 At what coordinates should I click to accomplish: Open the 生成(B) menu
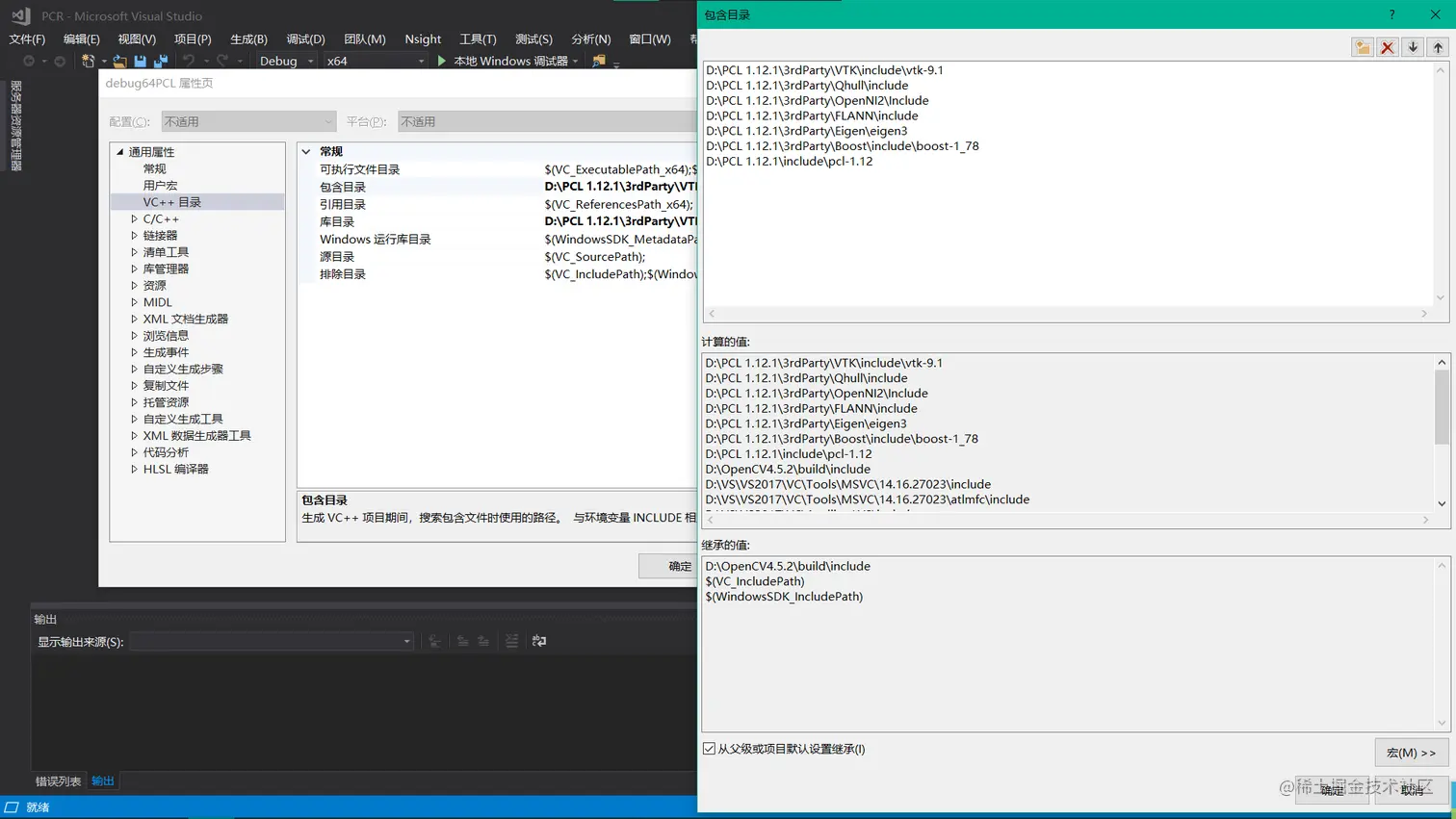(248, 38)
